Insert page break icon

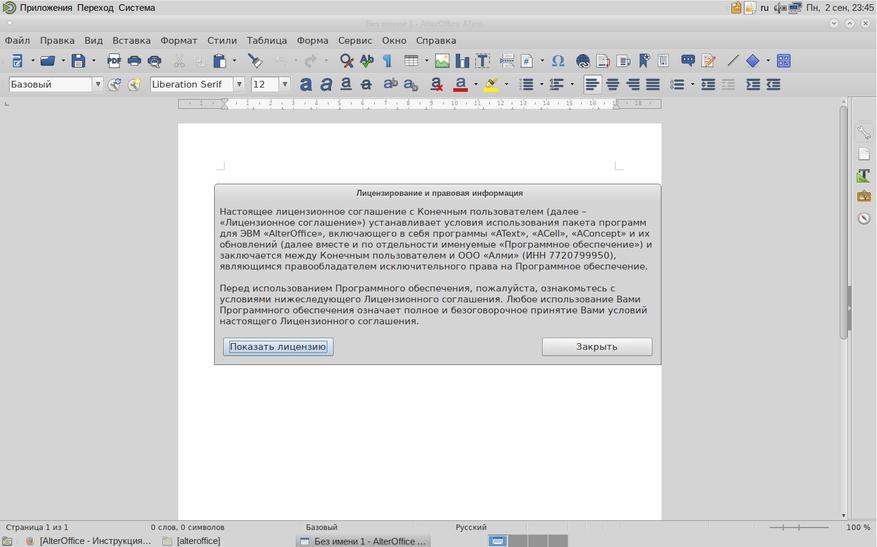507,61
